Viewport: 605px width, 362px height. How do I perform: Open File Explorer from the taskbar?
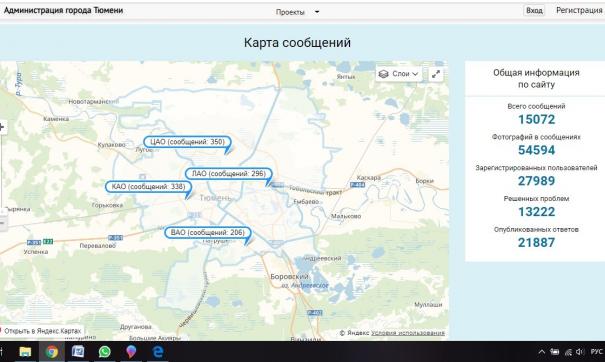click(25, 352)
